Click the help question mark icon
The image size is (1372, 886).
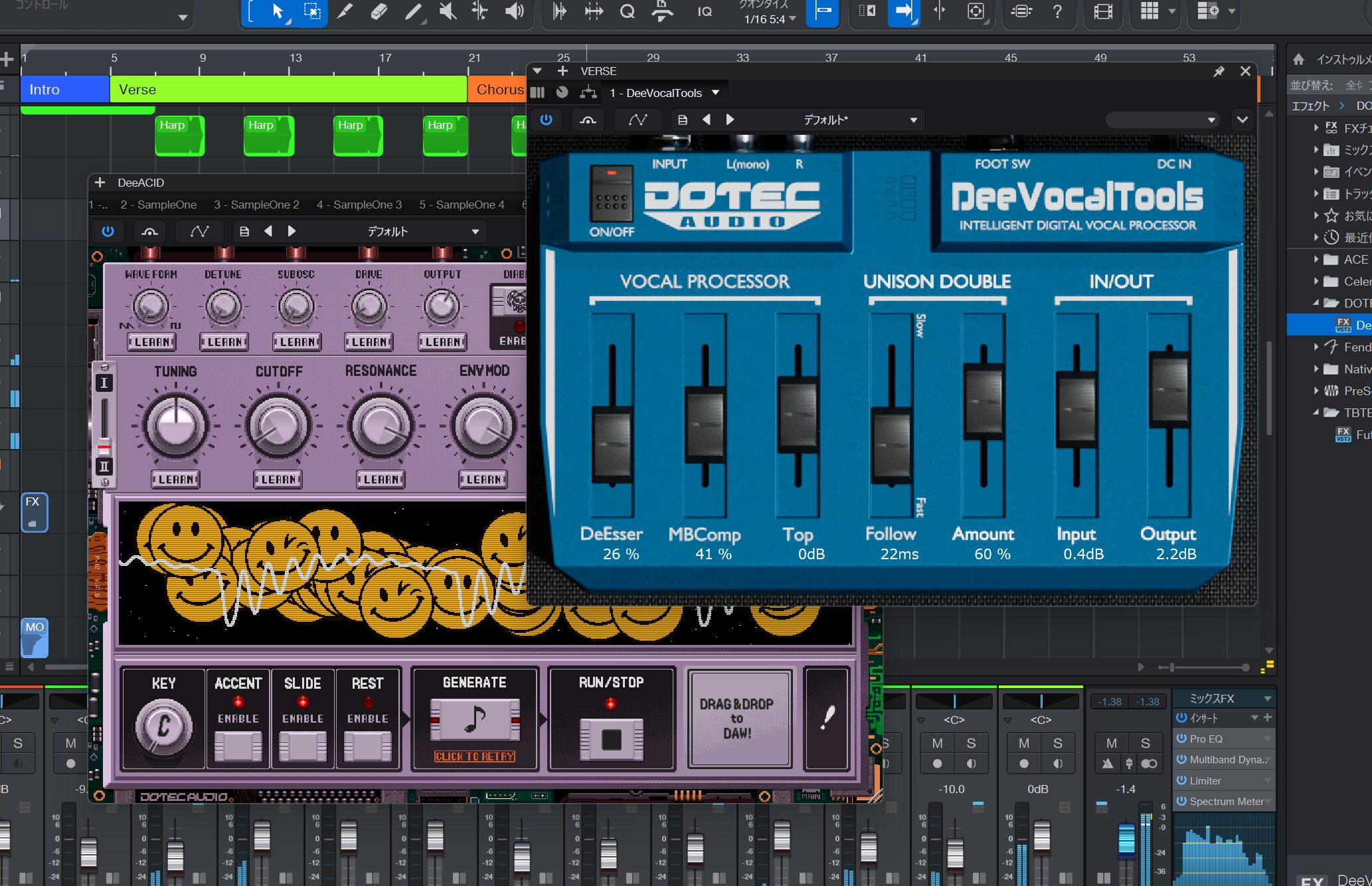pyautogui.click(x=1058, y=11)
